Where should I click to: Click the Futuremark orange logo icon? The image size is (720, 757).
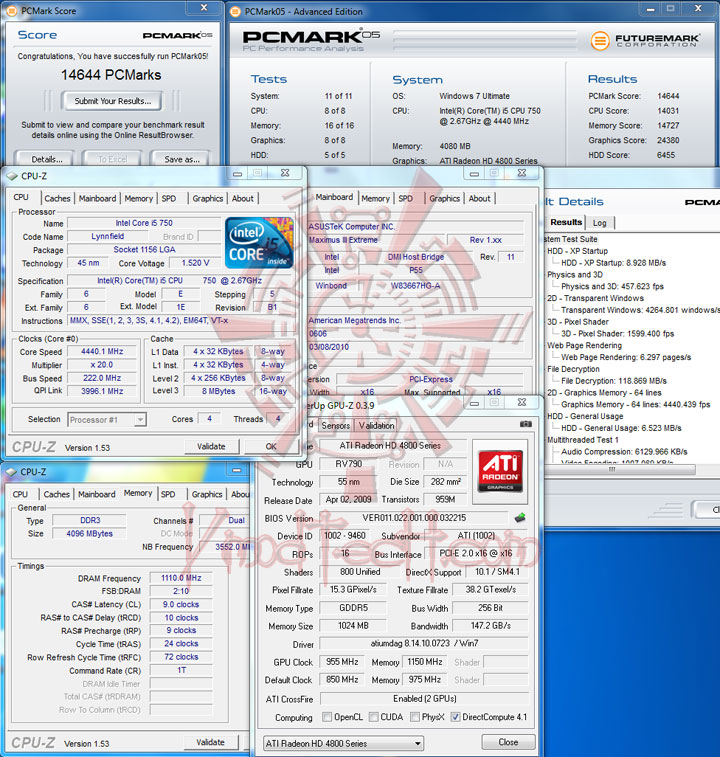600,41
